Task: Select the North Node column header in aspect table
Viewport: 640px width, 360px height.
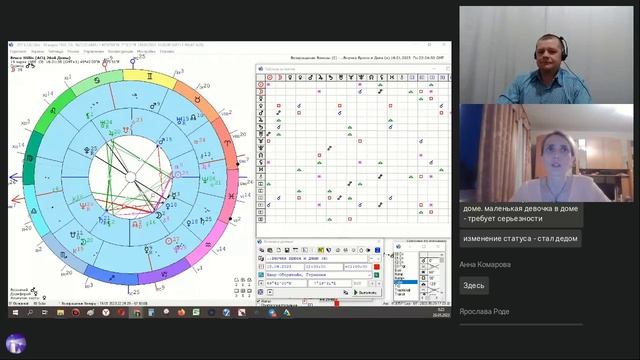Action: (371, 77)
